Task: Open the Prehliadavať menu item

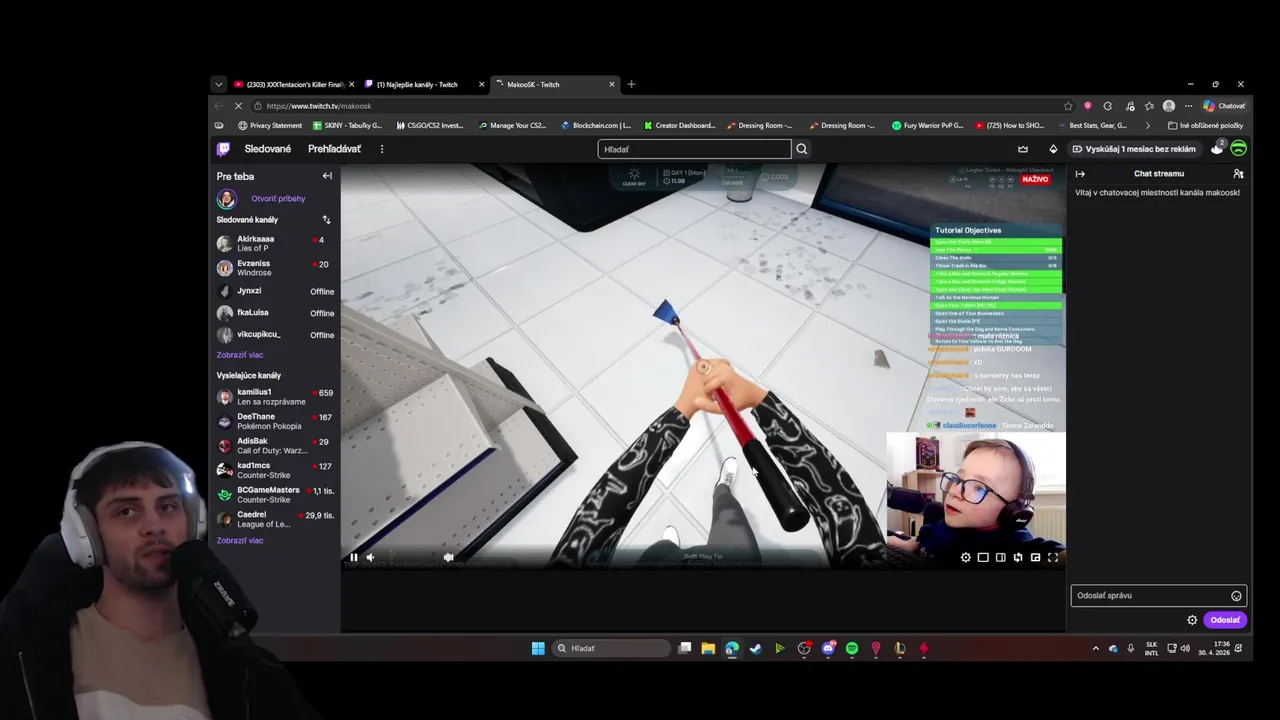Action: pyautogui.click(x=334, y=149)
